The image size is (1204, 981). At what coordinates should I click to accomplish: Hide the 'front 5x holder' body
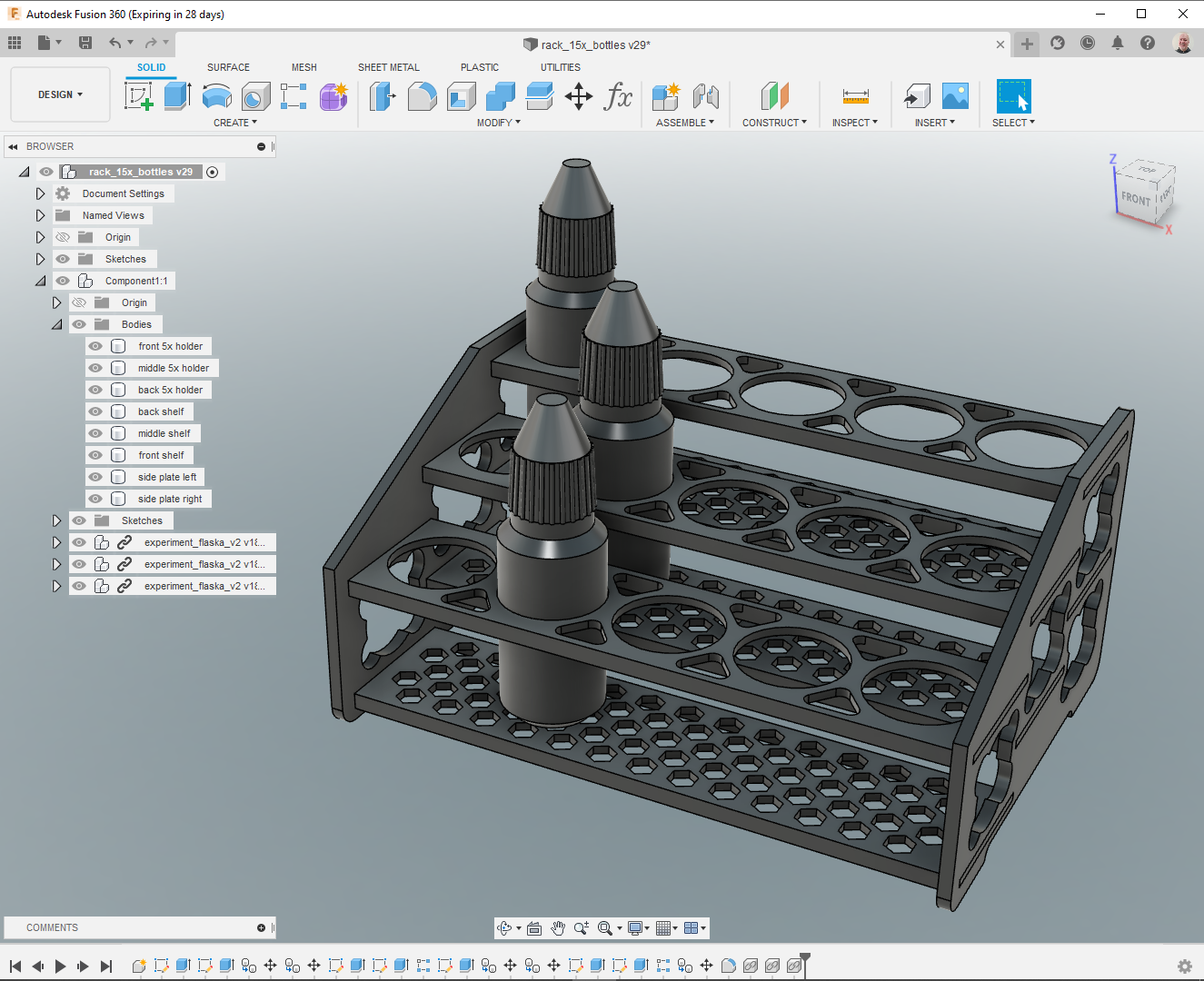[x=95, y=346]
